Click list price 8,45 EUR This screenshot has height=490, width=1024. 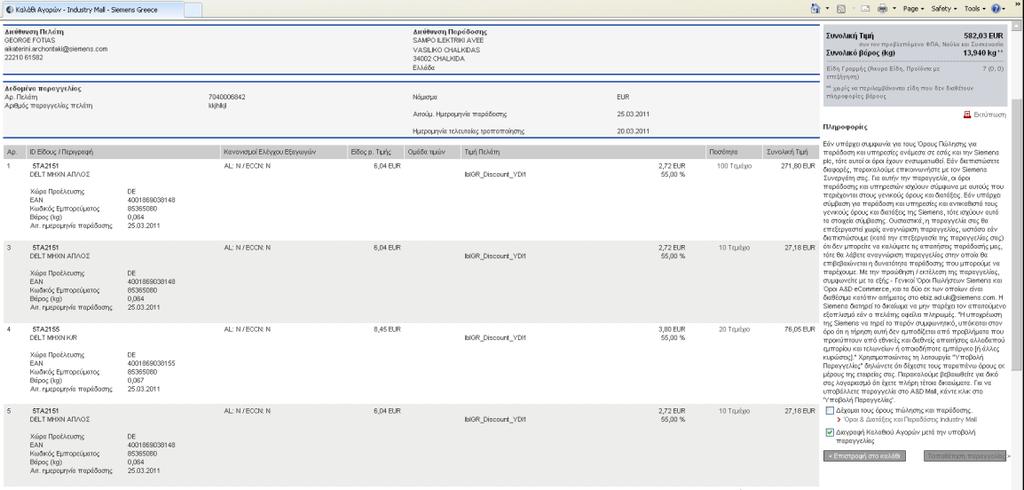[x=387, y=329]
